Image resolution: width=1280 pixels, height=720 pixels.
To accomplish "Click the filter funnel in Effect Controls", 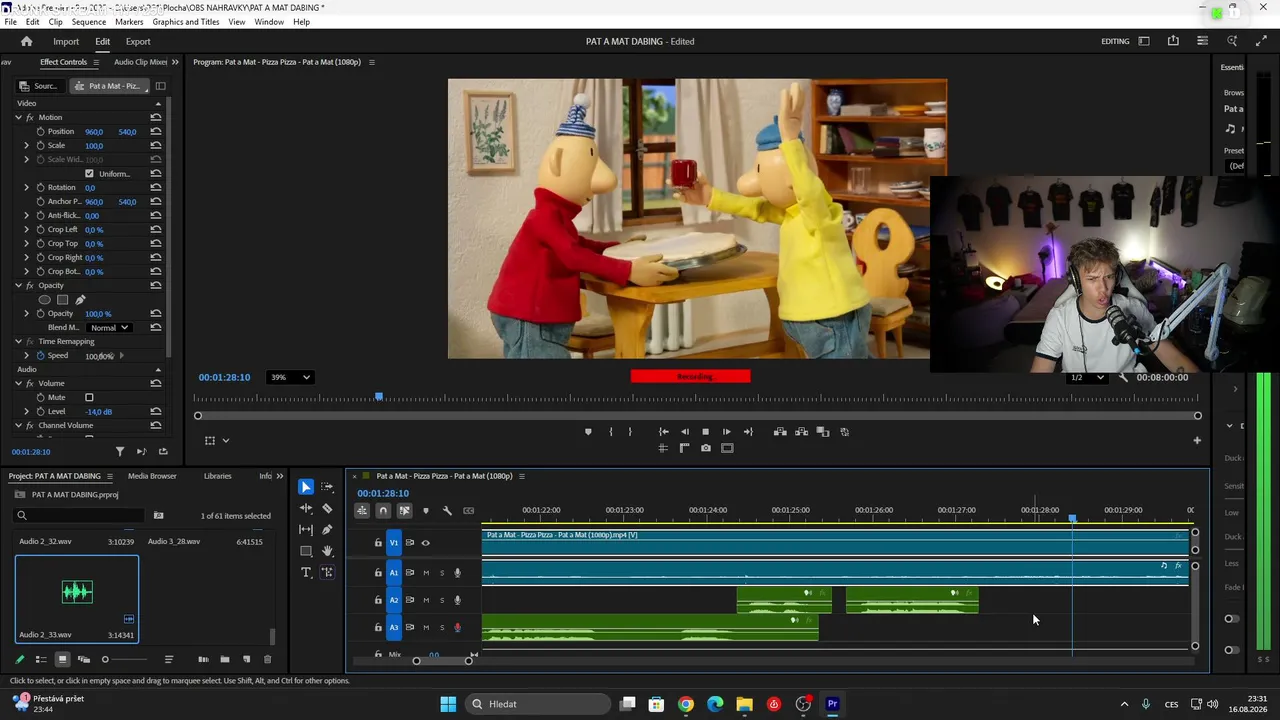I will [120, 452].
